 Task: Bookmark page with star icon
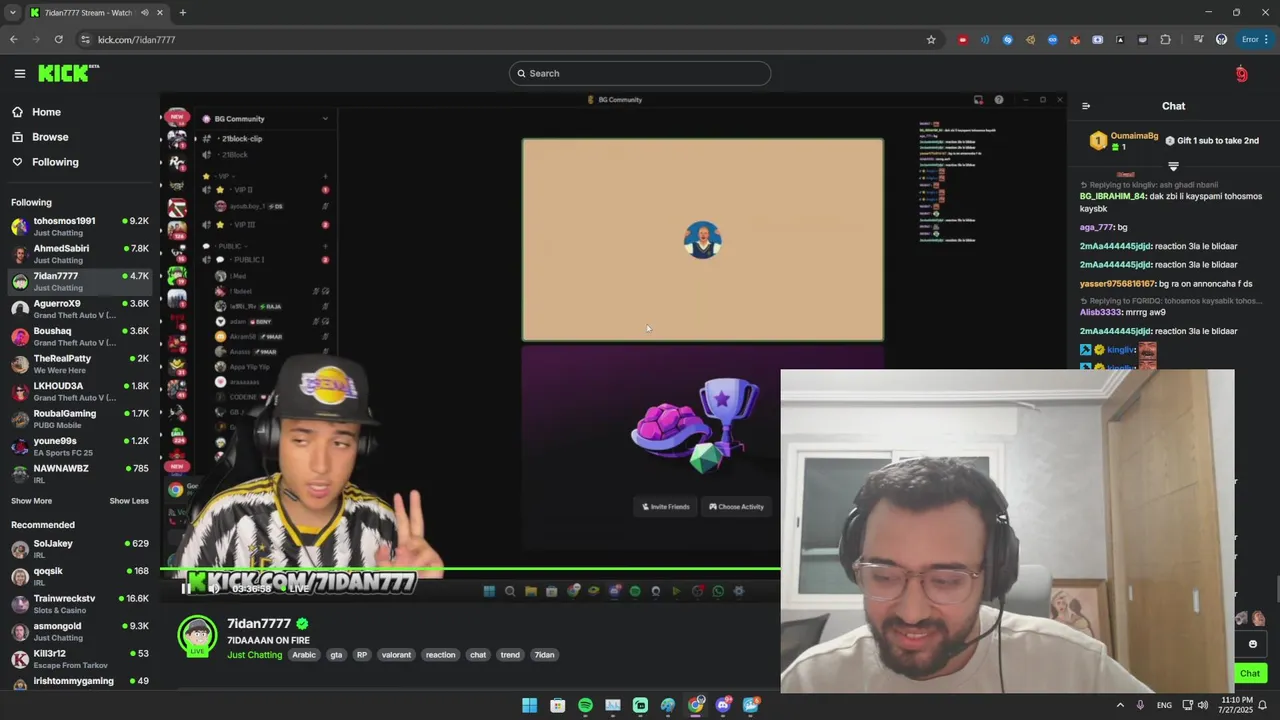(x=931, y=40)
